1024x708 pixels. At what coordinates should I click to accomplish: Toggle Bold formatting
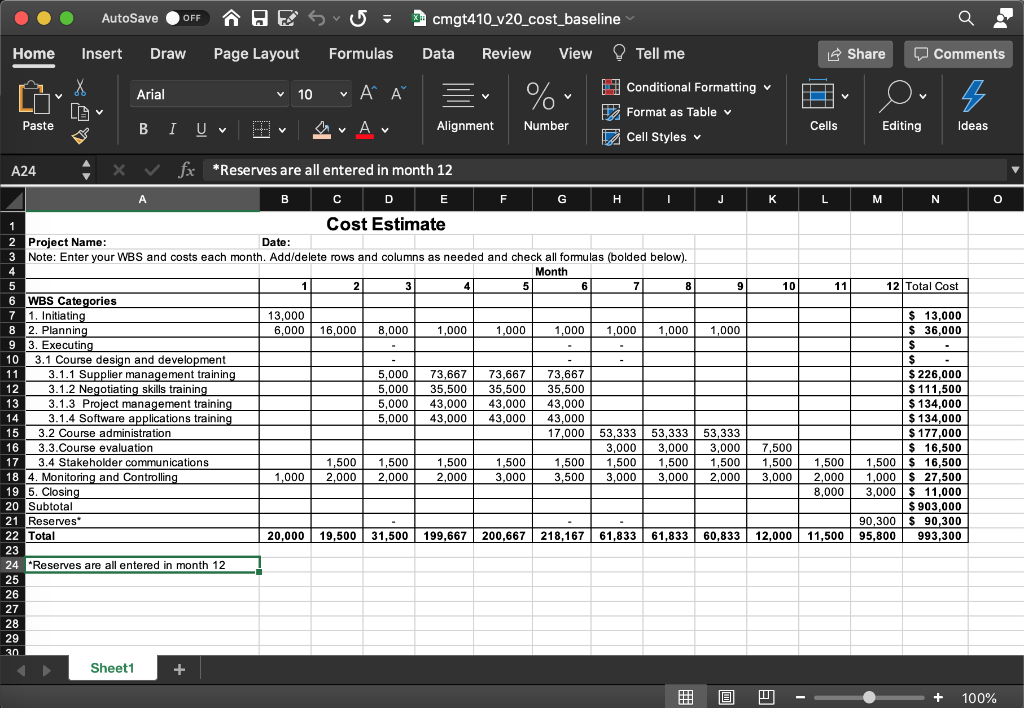point(143,129)
